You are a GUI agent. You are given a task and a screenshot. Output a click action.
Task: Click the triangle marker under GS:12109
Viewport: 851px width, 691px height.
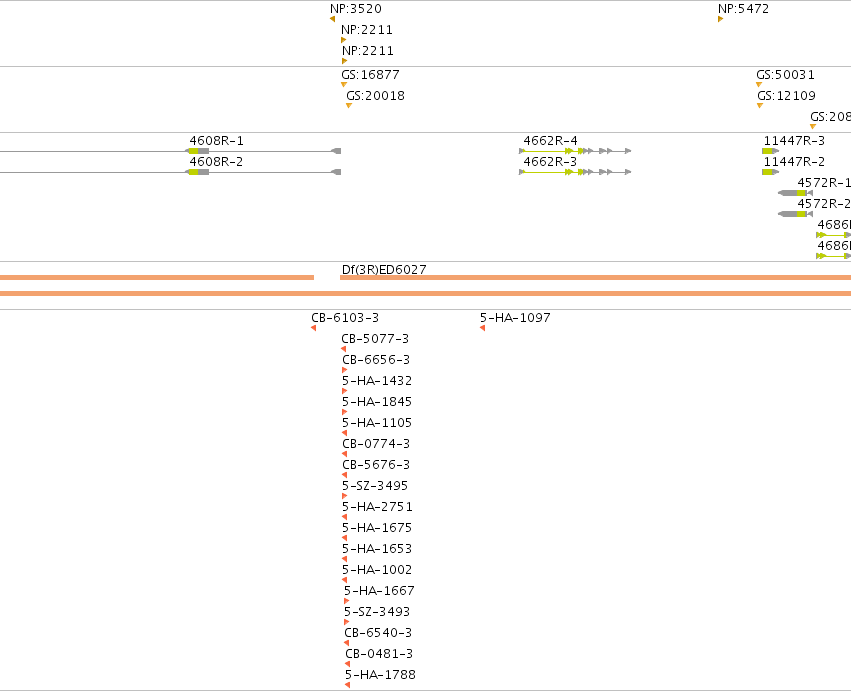pyautogui.click(x=760, y=105)
